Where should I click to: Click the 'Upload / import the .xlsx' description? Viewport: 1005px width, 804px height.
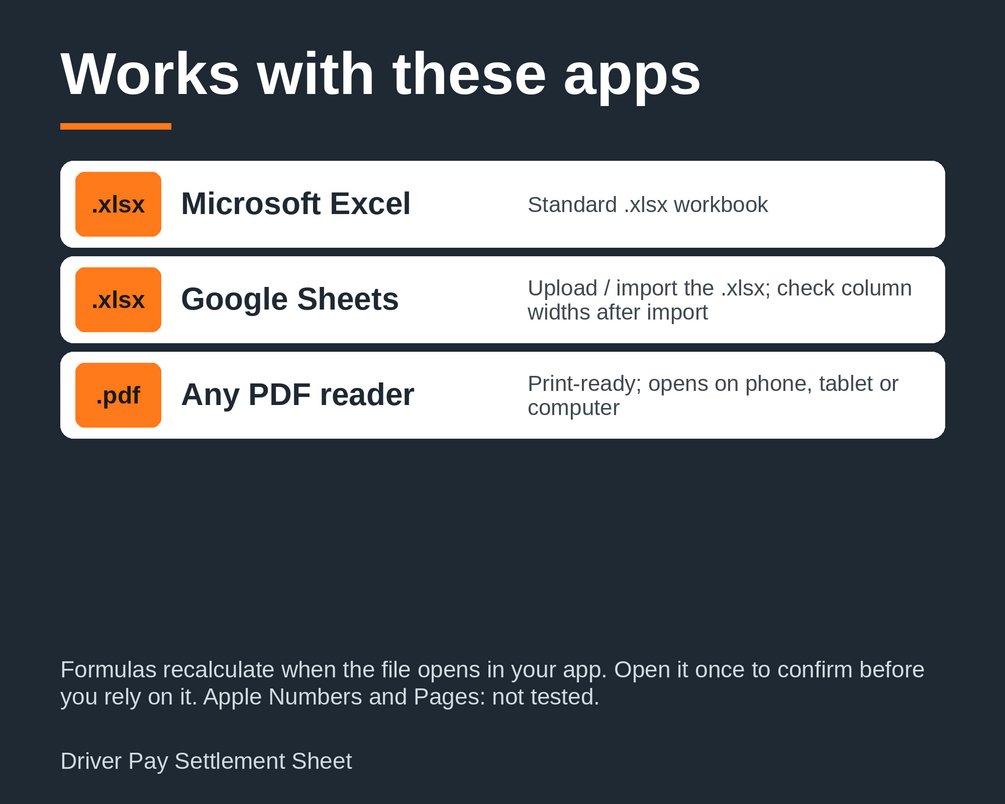[719, 299]
